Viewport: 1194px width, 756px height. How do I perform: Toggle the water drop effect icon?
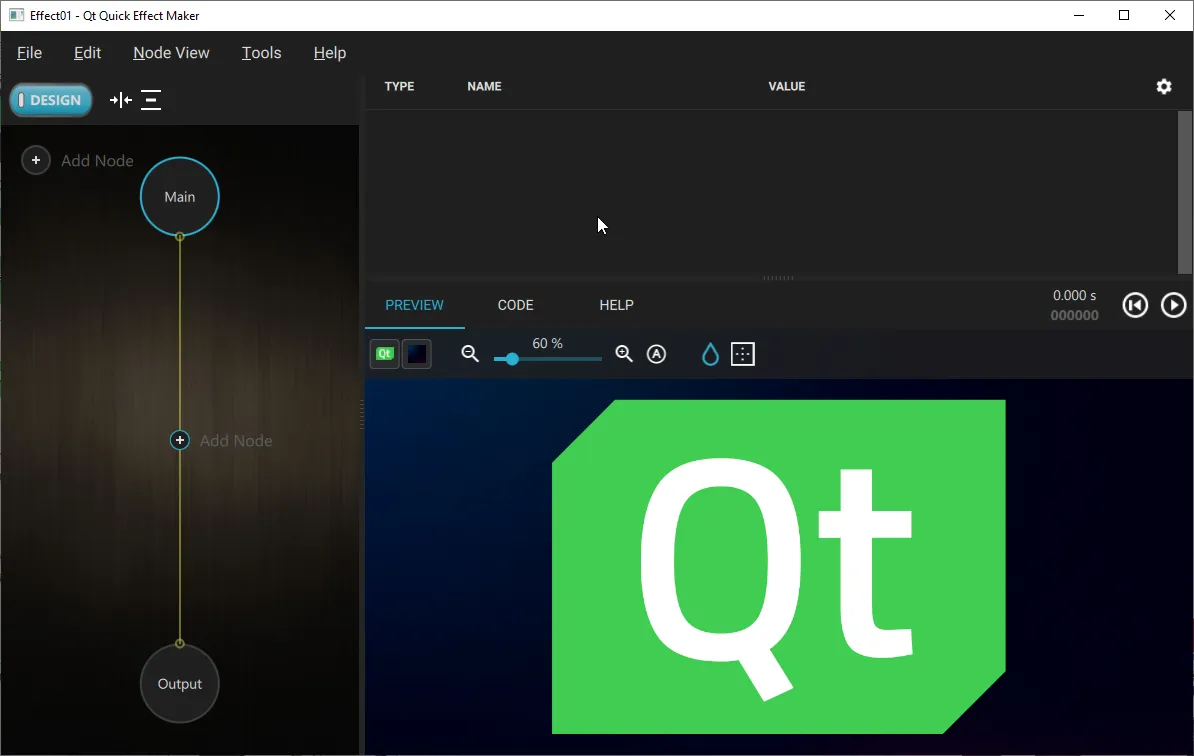(710, 353)
